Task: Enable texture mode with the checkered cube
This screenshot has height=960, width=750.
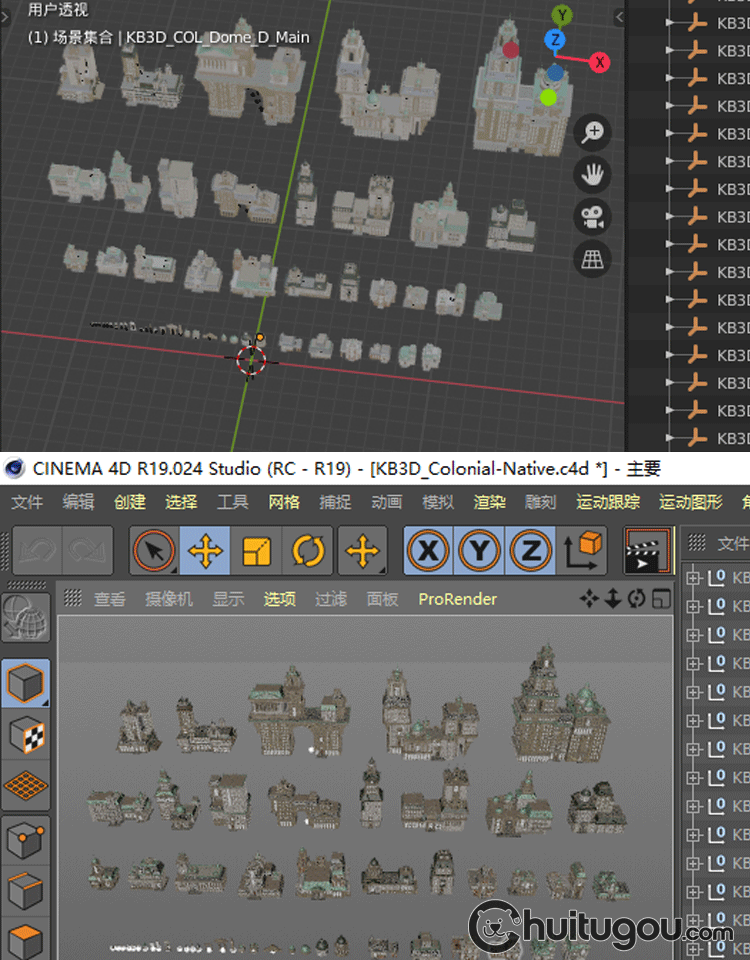Action: point(25,735)
